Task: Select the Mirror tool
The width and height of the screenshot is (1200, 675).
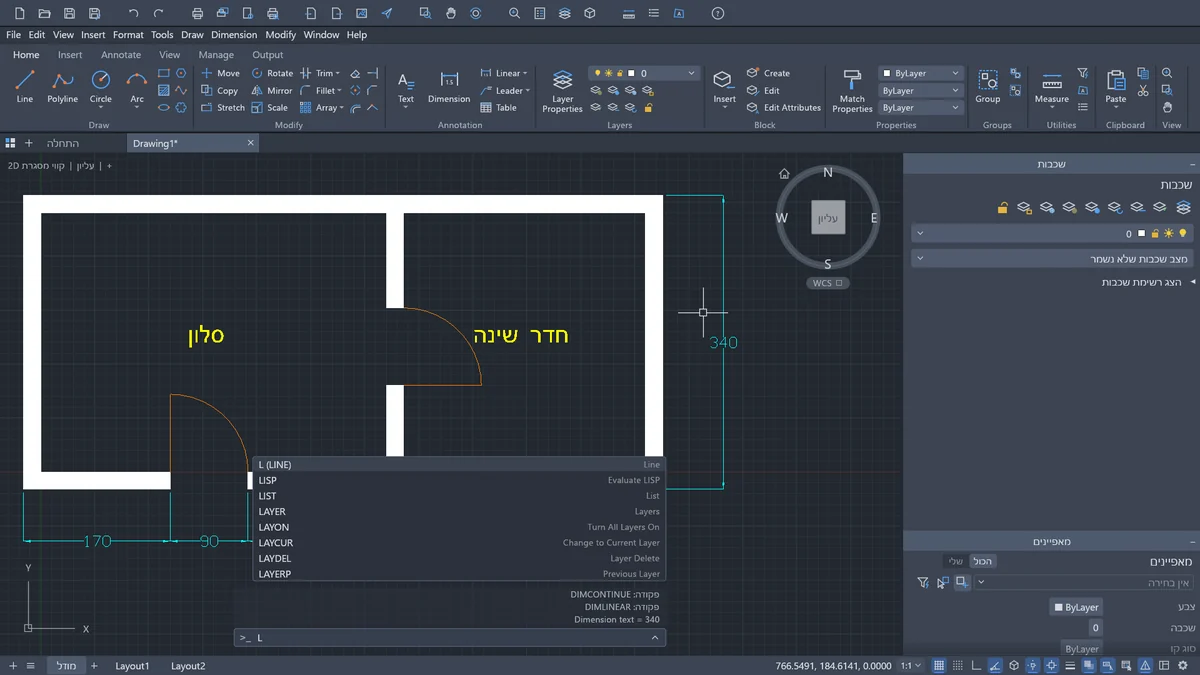Action: click(x=272, y=90)
